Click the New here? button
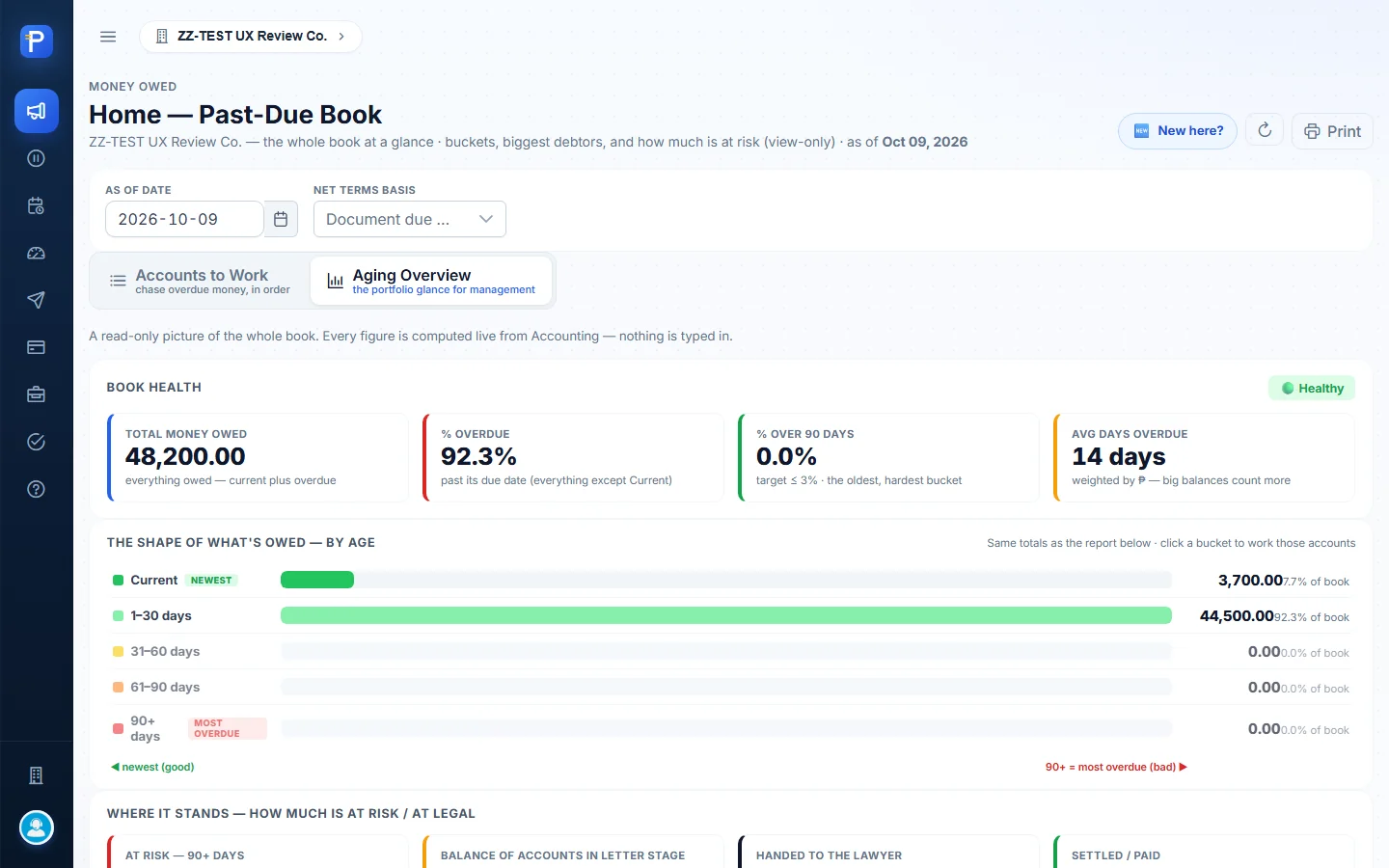Screen dimensions: 1389x868 point(1178,131)
